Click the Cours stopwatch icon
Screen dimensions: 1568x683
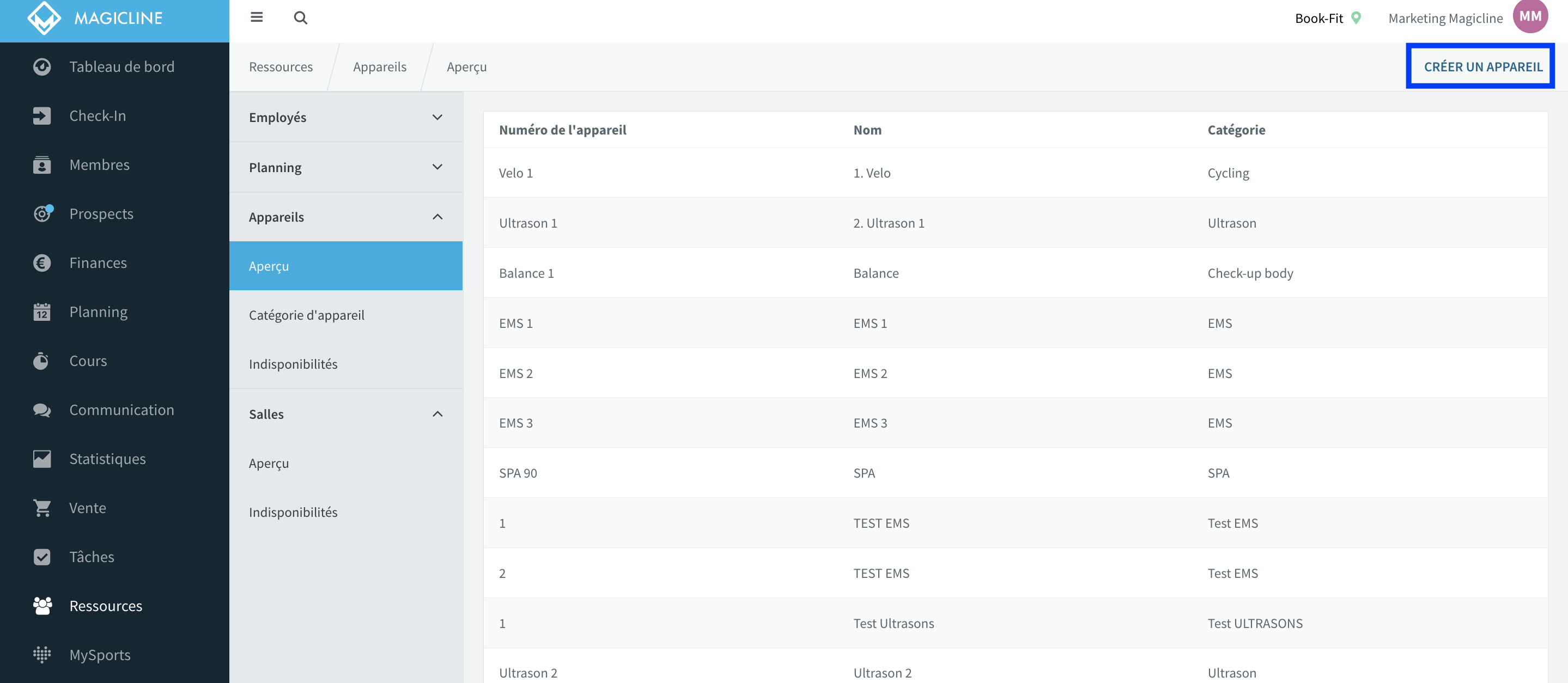41,361
